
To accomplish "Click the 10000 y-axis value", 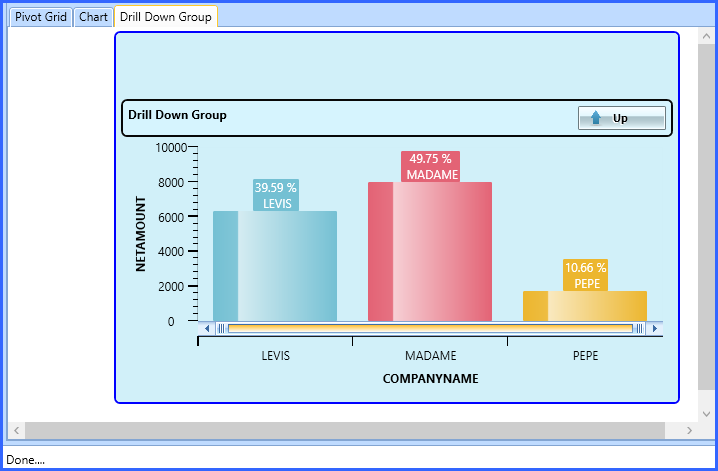I will point(171,148).
